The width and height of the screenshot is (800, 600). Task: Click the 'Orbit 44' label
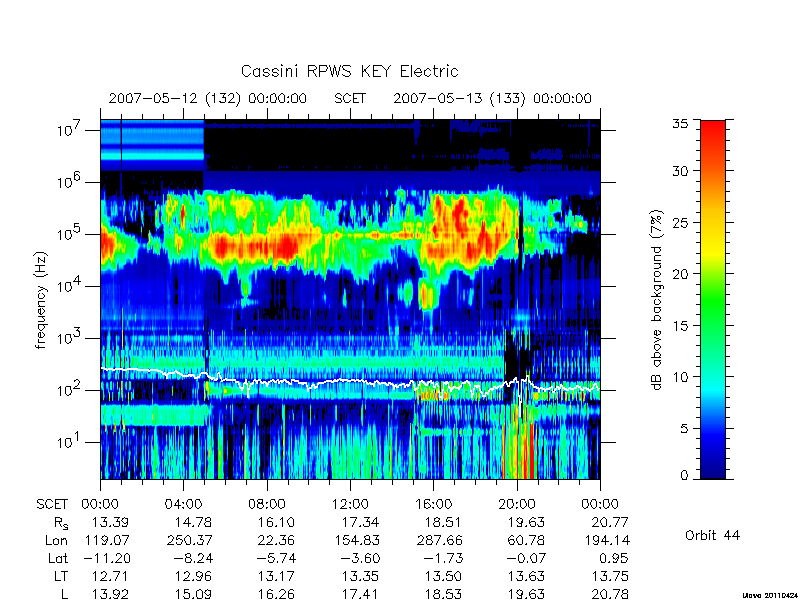click(712, 535)
